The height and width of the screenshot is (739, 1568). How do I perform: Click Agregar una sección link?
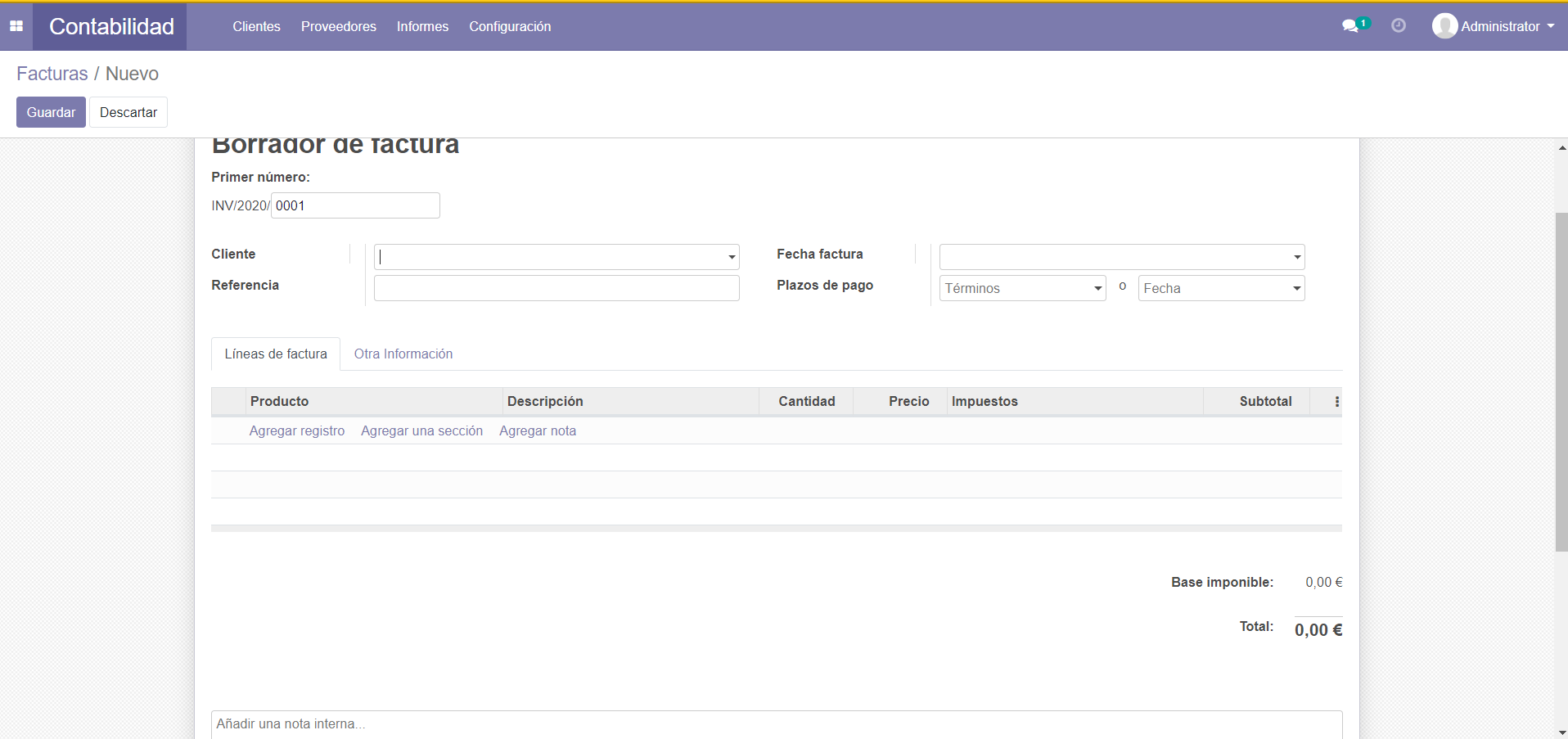coord(422,430)
